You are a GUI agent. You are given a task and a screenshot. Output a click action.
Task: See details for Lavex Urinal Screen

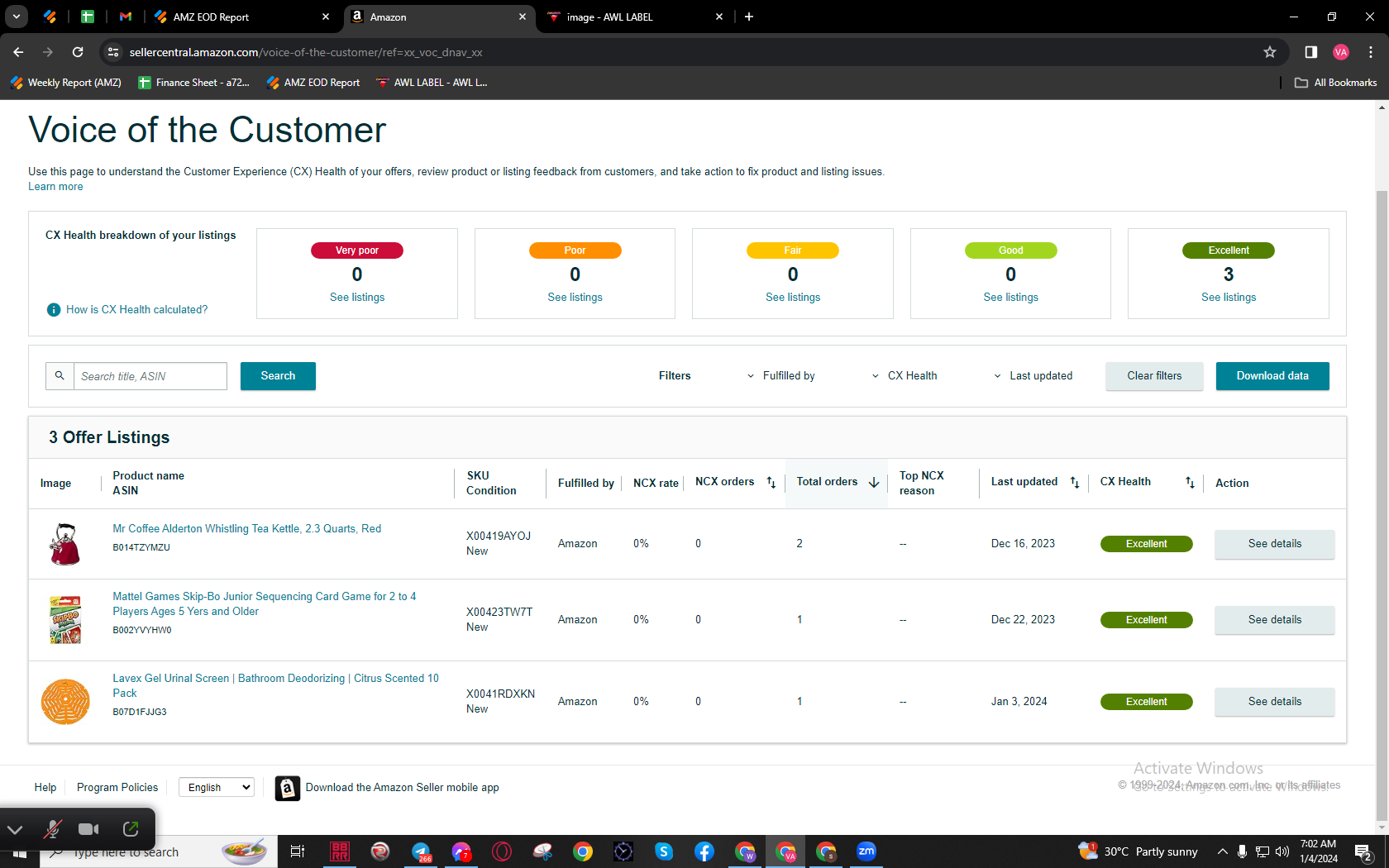click(1274, 702)
